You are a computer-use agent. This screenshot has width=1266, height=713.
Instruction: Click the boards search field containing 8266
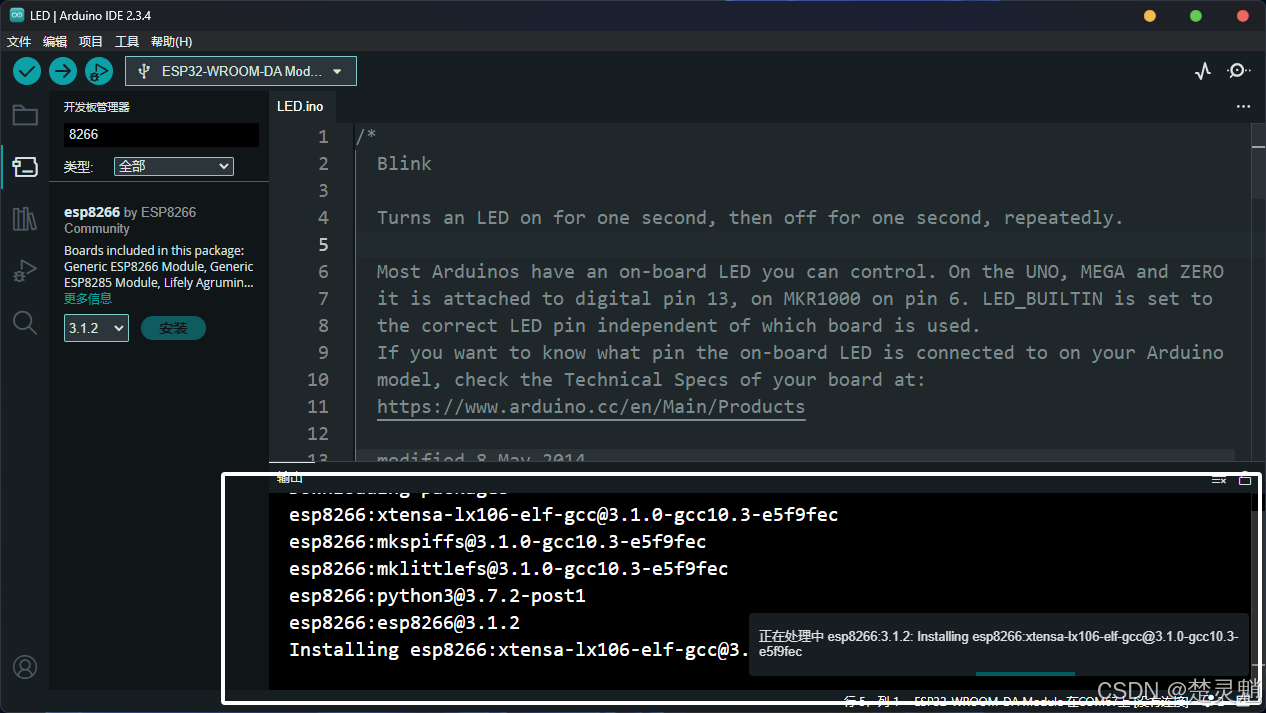click(x=161, y=134)
